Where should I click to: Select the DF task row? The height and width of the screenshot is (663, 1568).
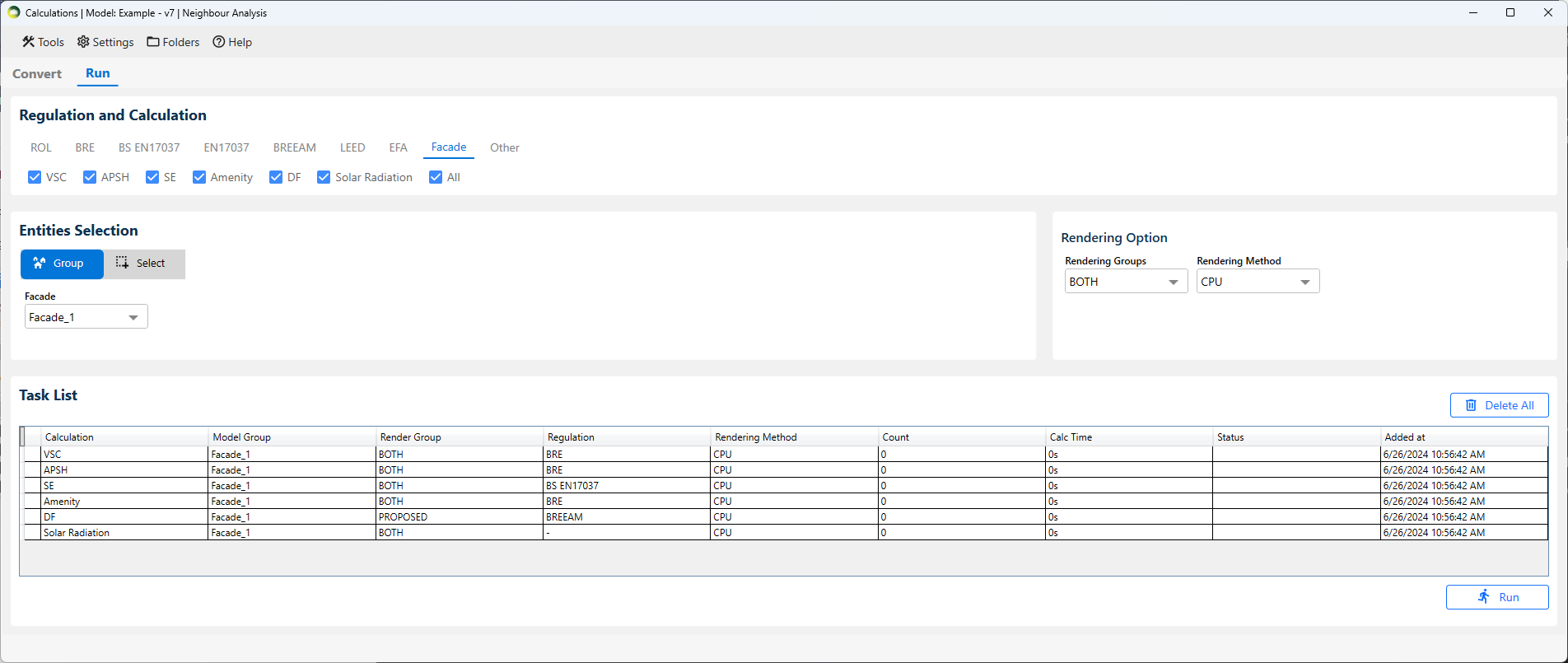(124, 517)
